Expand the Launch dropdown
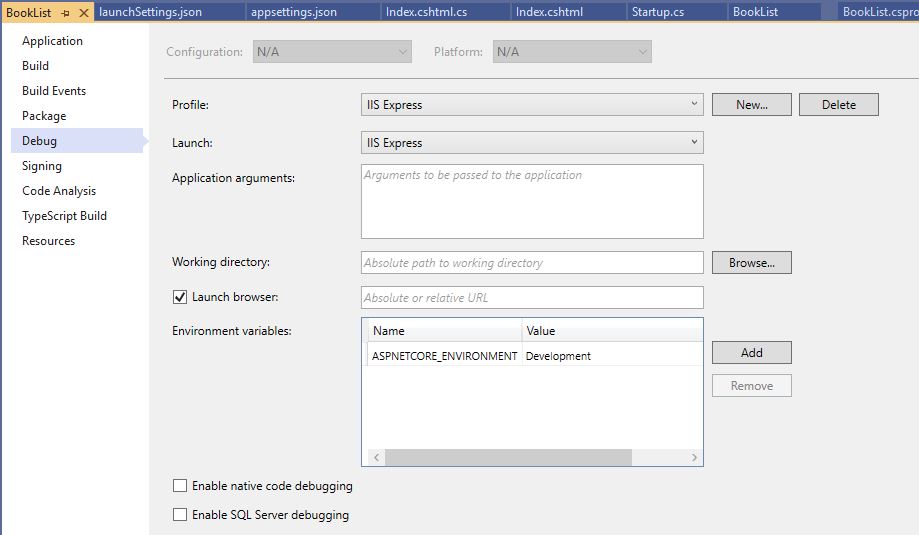This screenshot has width=919, height=535. pyautogui.click(x=532, y=142)
